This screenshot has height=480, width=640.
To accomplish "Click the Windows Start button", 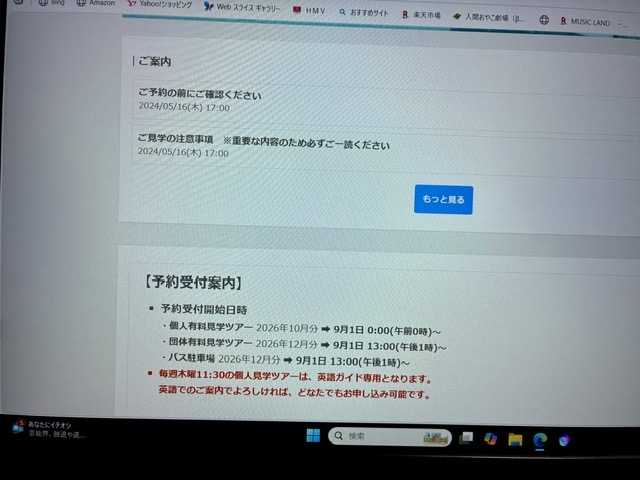I will point(313,436).
